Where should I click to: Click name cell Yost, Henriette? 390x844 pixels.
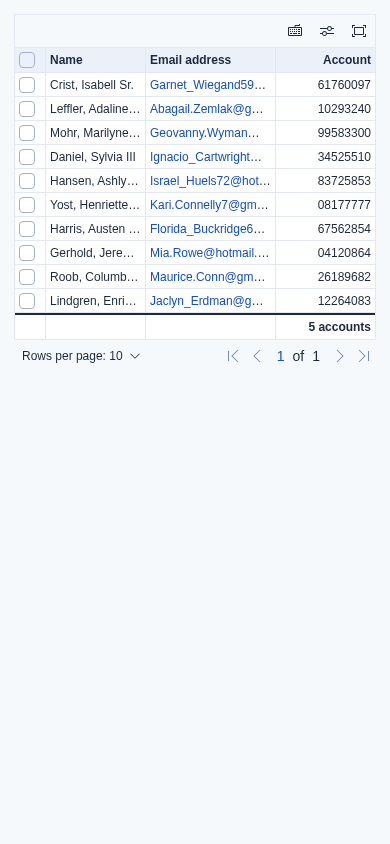click(x=95, y=205)
